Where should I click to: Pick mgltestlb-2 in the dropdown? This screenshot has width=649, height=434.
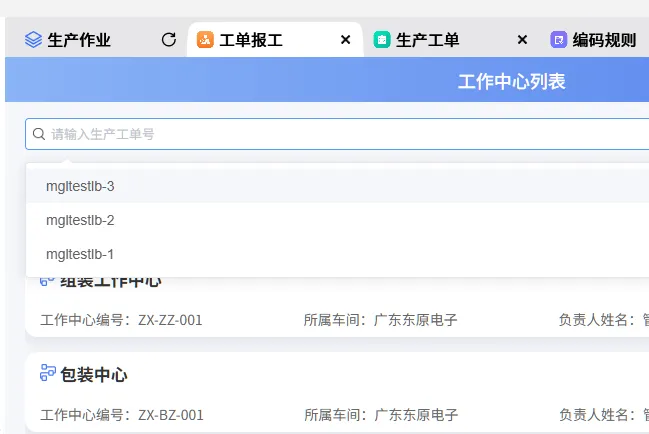(x=80, y=220)
